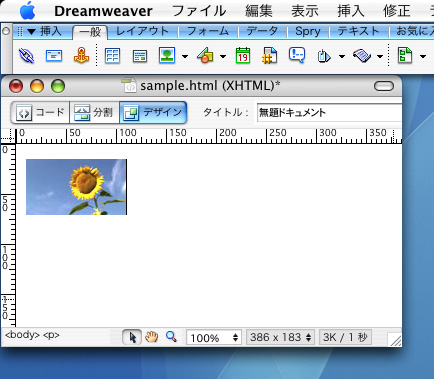434x379 pixels.
Task: Open the Head tags dropdown arrow
Action: (342, 56)
